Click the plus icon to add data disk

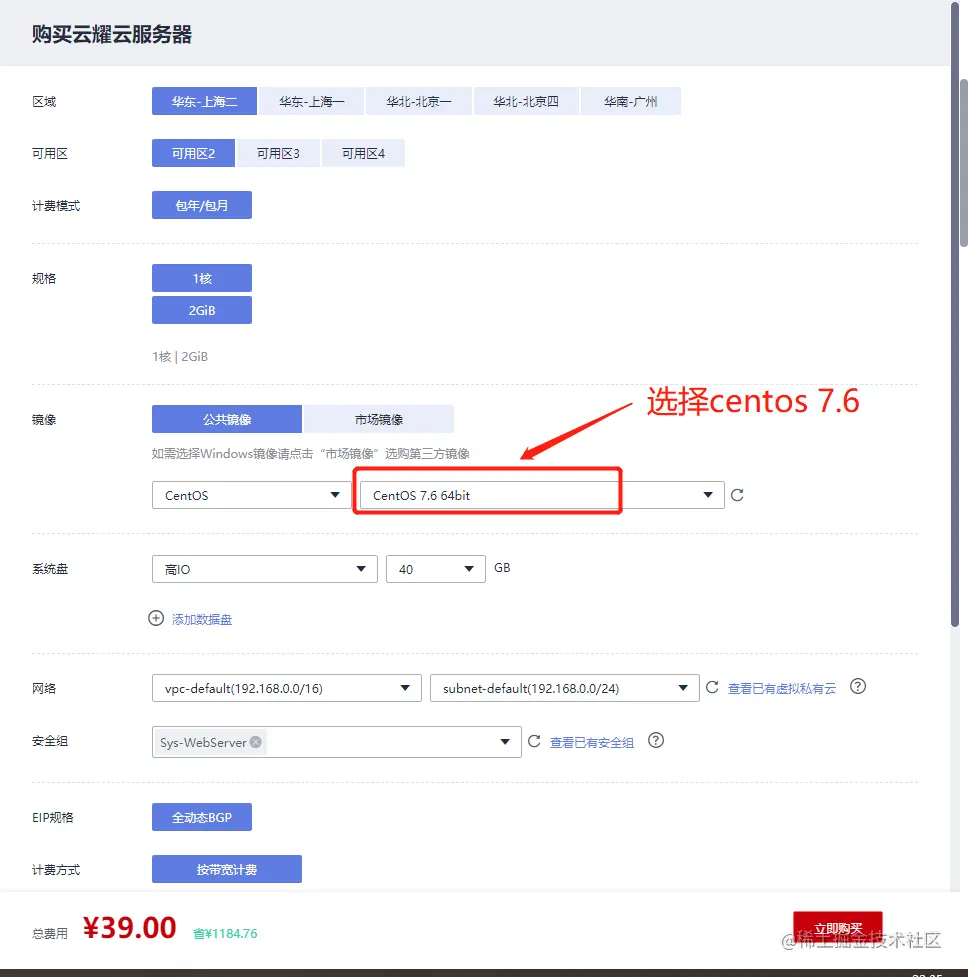tap(156, 618)
